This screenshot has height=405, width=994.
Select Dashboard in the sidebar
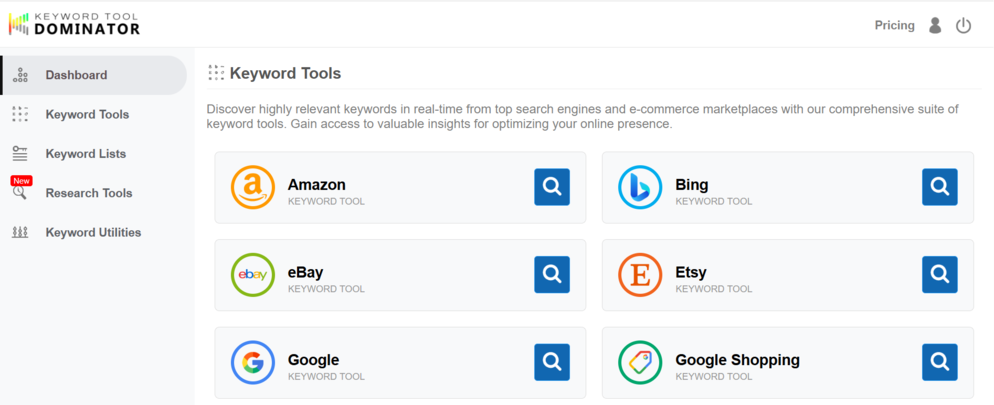click(94, 75)
